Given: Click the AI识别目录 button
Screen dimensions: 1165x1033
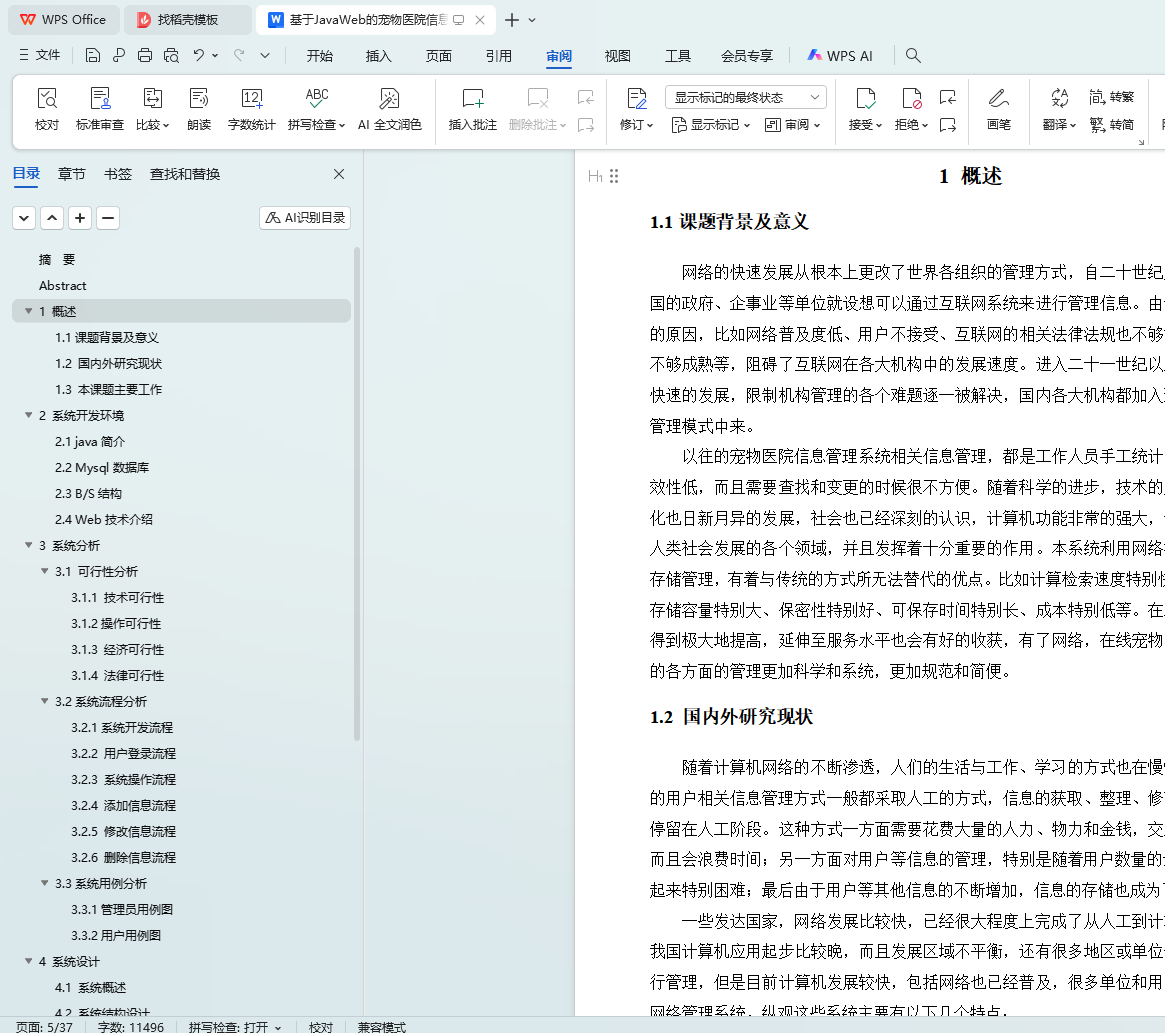Looking at the screenshot, I should coord(305,218).
